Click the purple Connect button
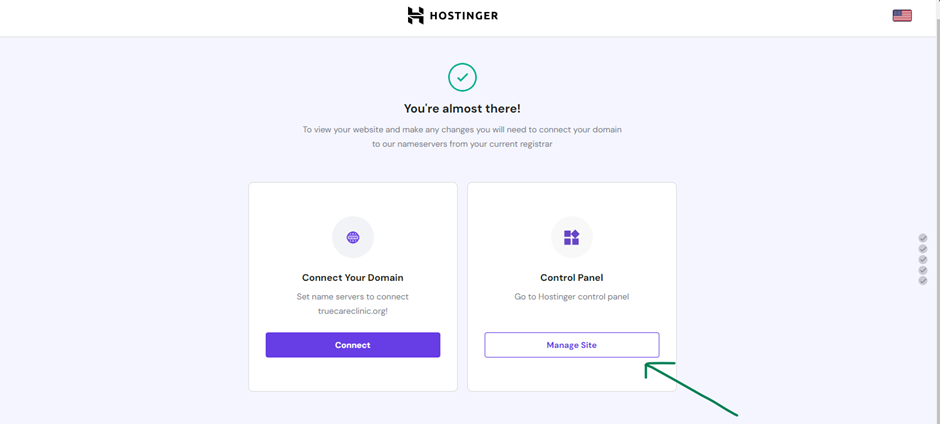 pyautogui.click(x=353, y=345)
